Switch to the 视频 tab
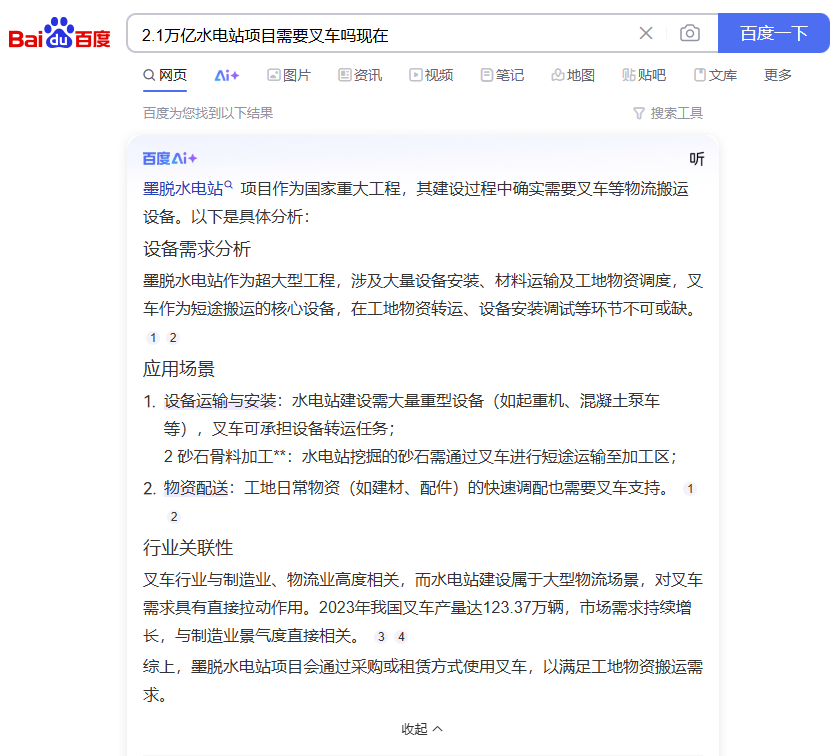This screenshot has height=756, width=839. click(x=431, y=75)
